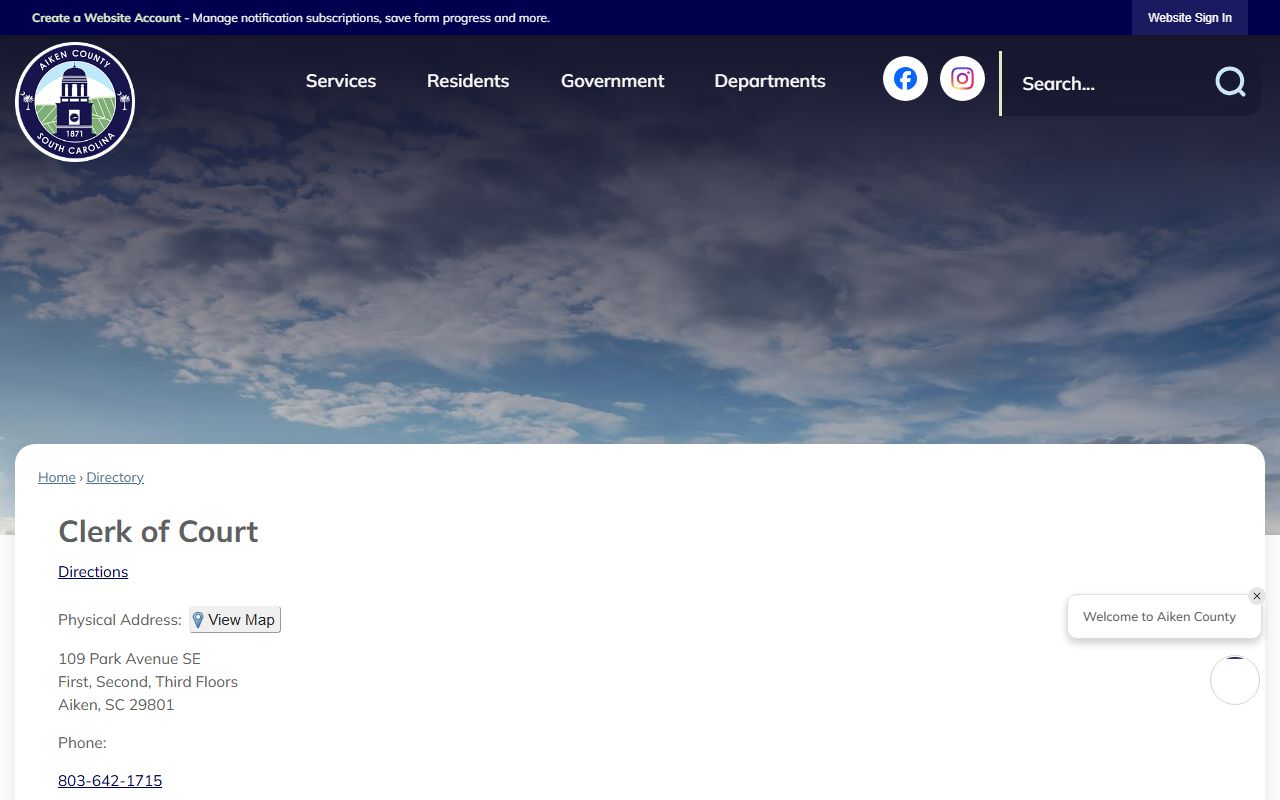Open the Directions link
This screenshot has width=1280, height=800.
[x=93, y=572]
